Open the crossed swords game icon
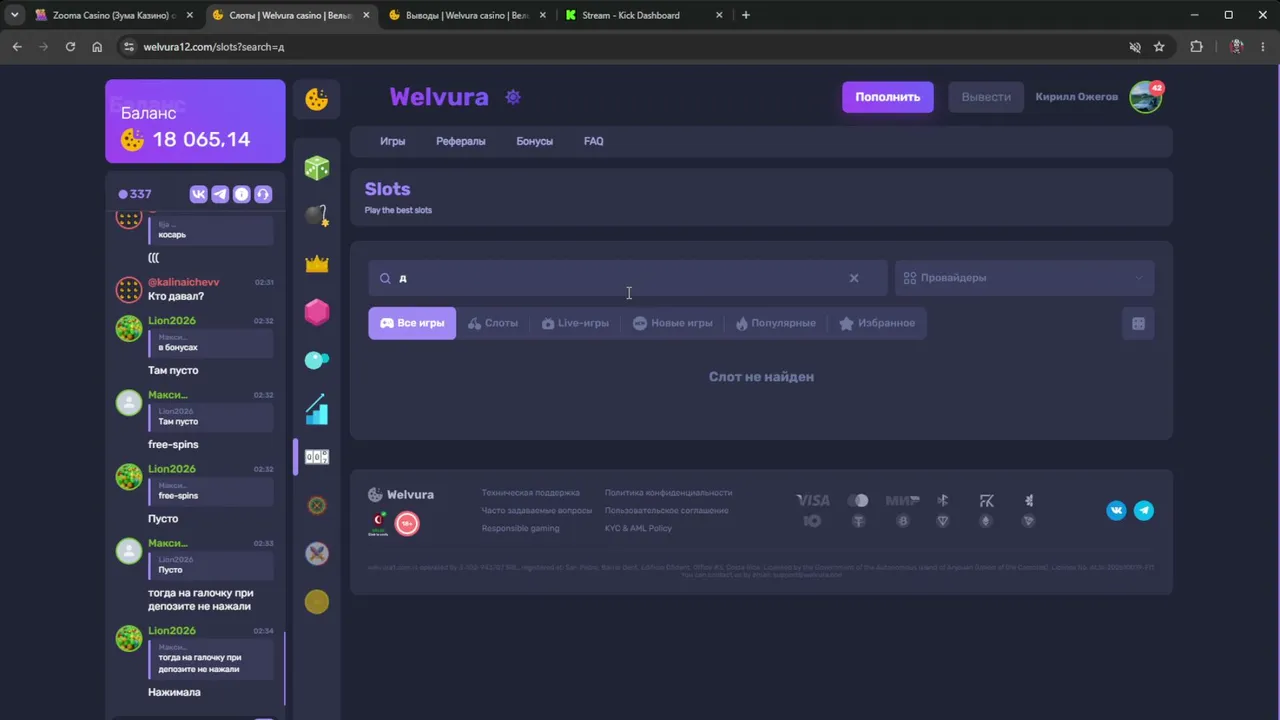This screenshot has height=720, width=1280. coord(317,553)
